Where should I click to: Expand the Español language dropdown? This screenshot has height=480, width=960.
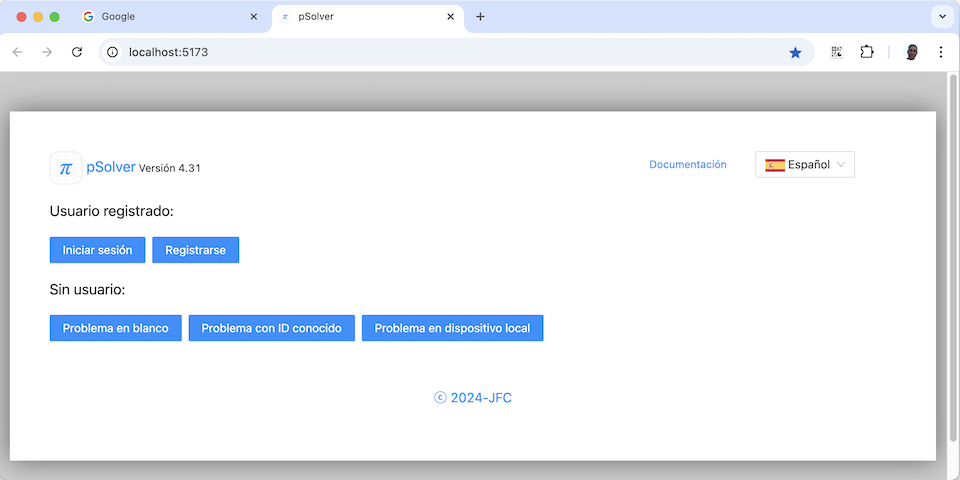[805, 165]
